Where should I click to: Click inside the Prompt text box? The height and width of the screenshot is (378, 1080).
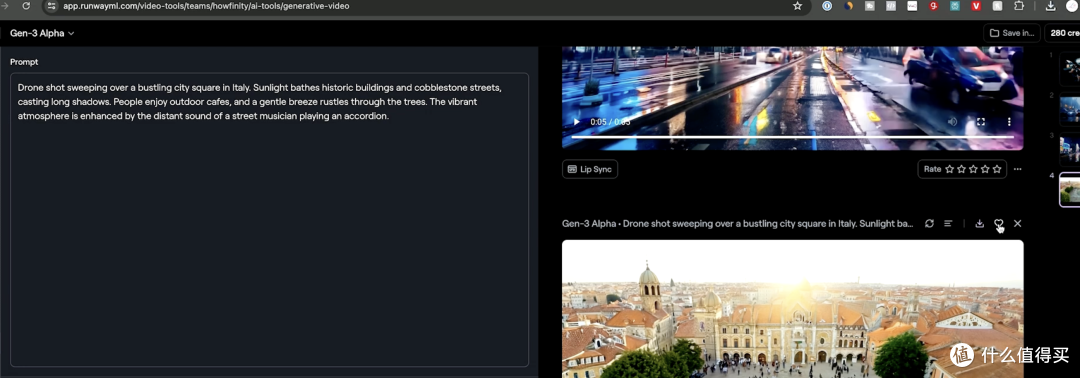click(269, 220)
